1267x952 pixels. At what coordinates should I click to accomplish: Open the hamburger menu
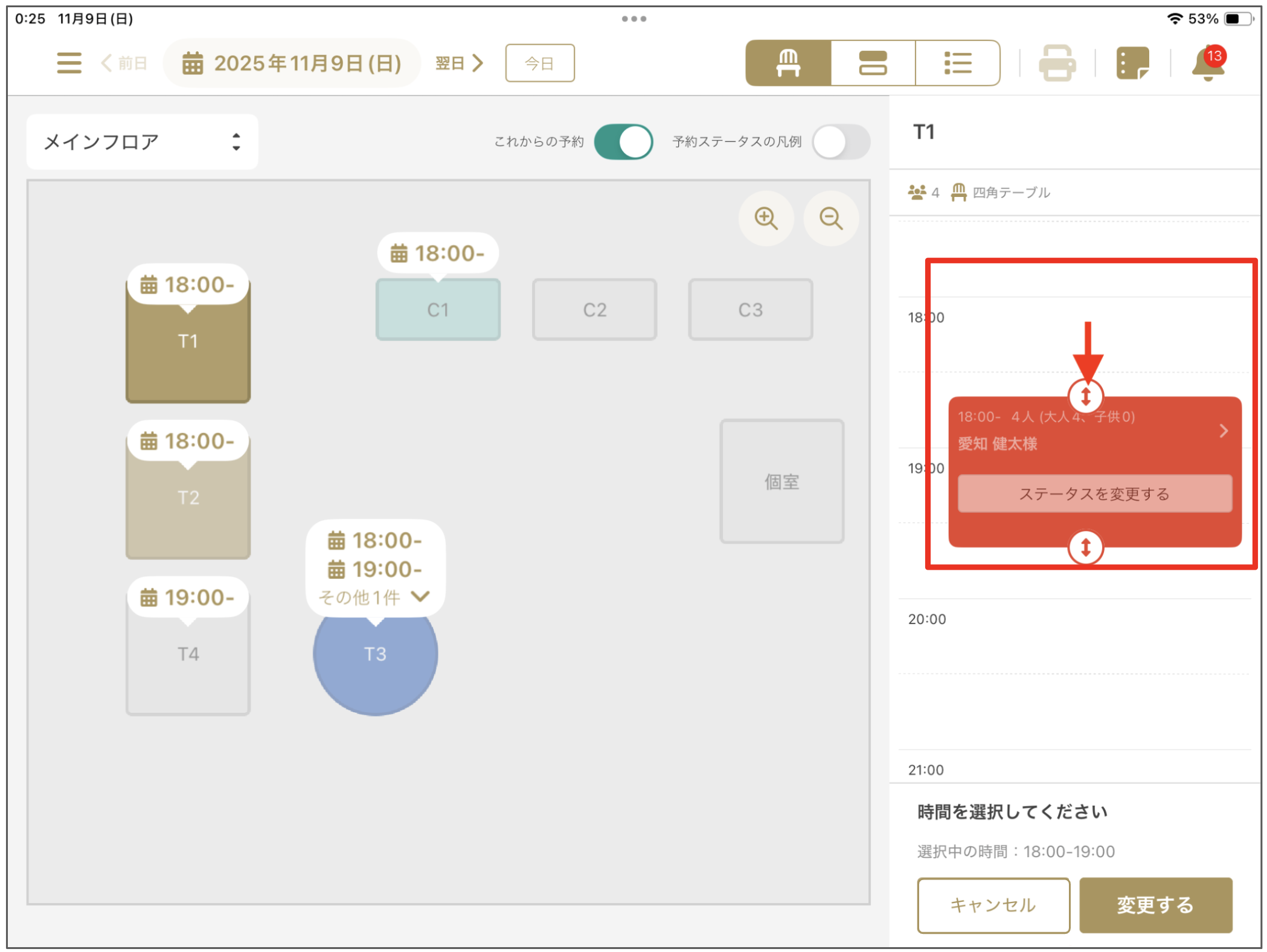tap(69, 63)
